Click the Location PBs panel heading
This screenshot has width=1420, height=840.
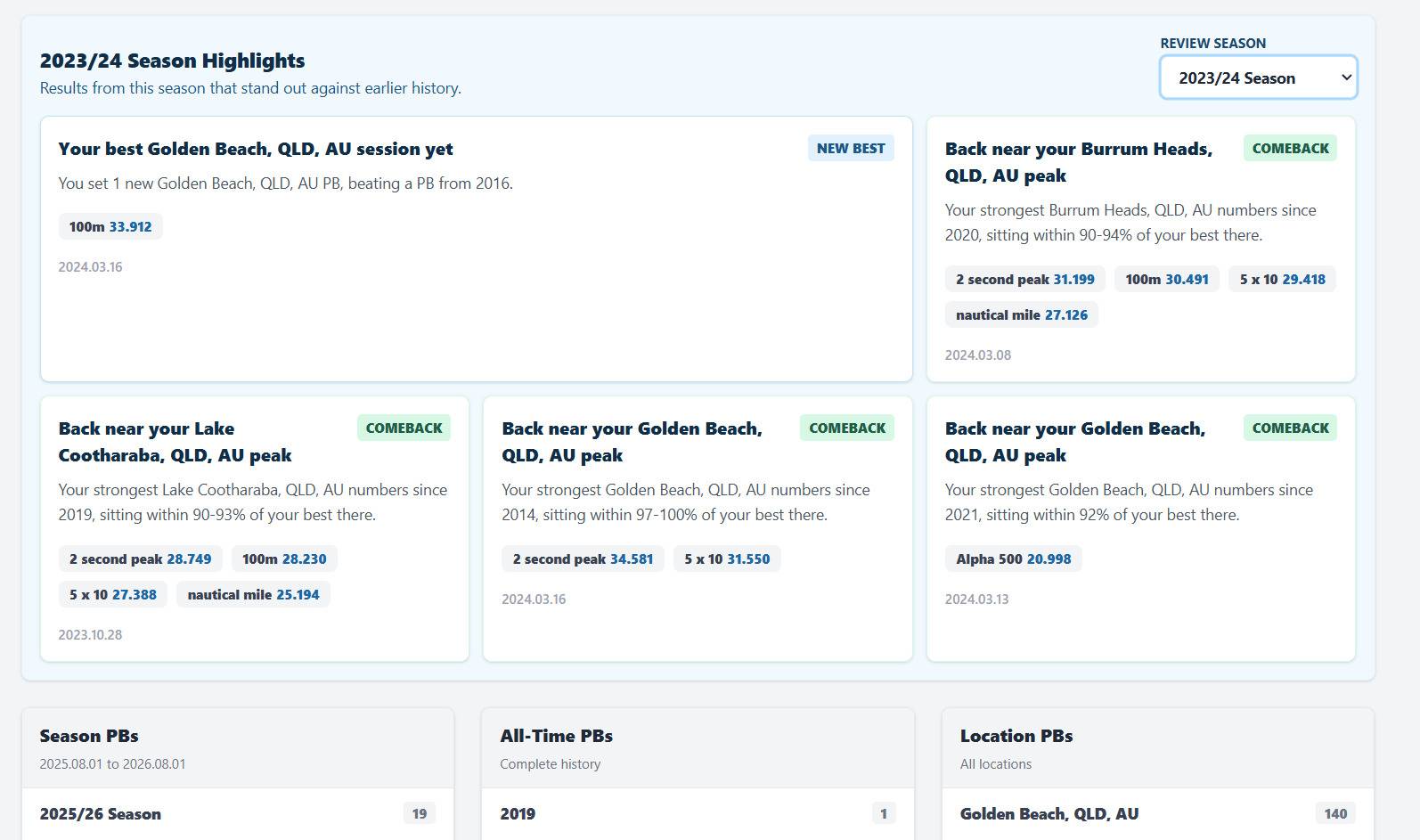point(1016,736)
